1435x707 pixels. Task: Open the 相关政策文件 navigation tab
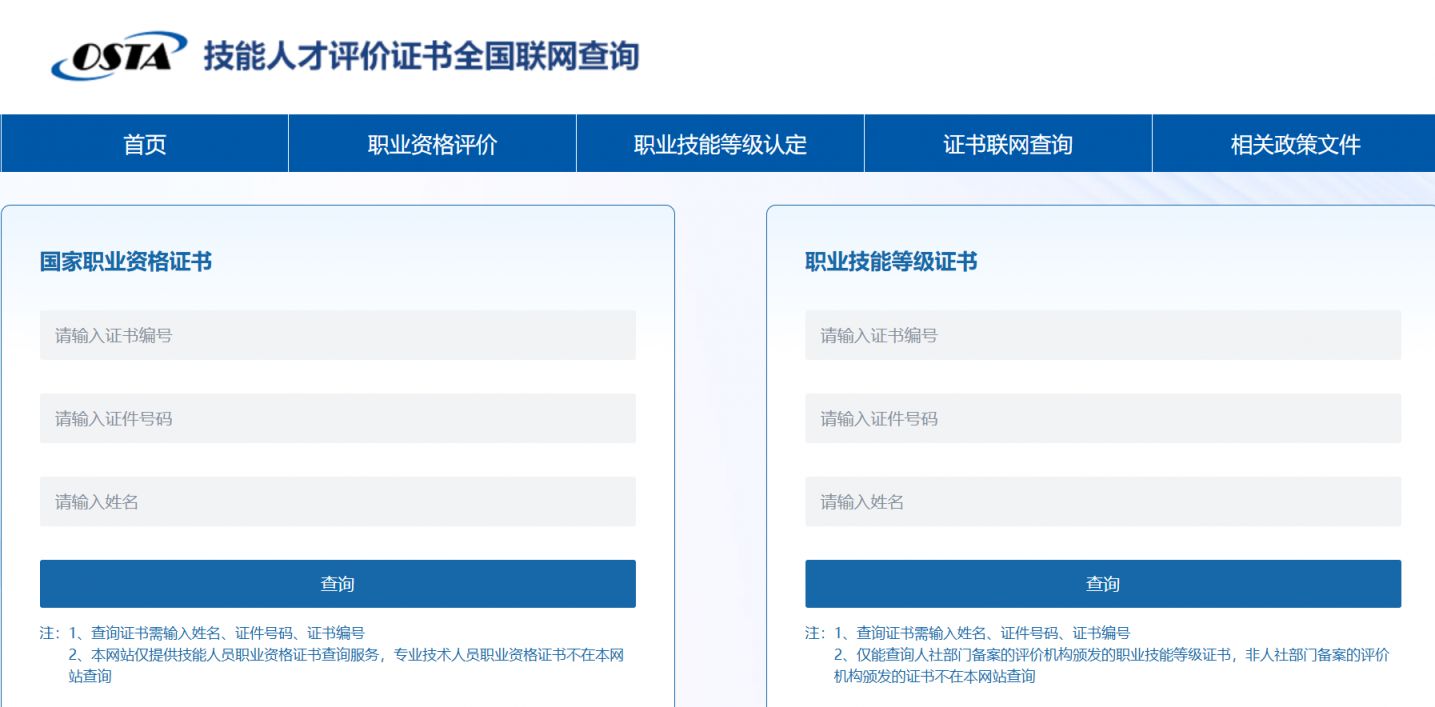coord(1295,144)
